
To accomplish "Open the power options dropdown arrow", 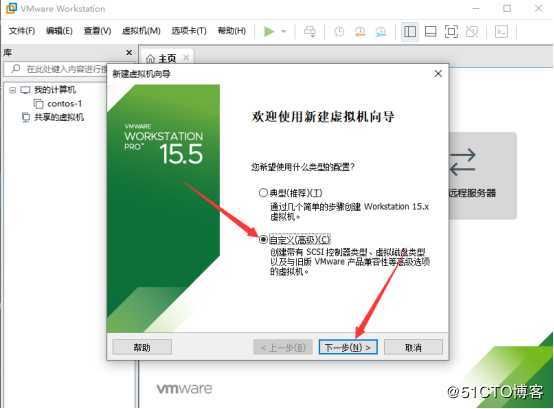I will tap(283, 31).
